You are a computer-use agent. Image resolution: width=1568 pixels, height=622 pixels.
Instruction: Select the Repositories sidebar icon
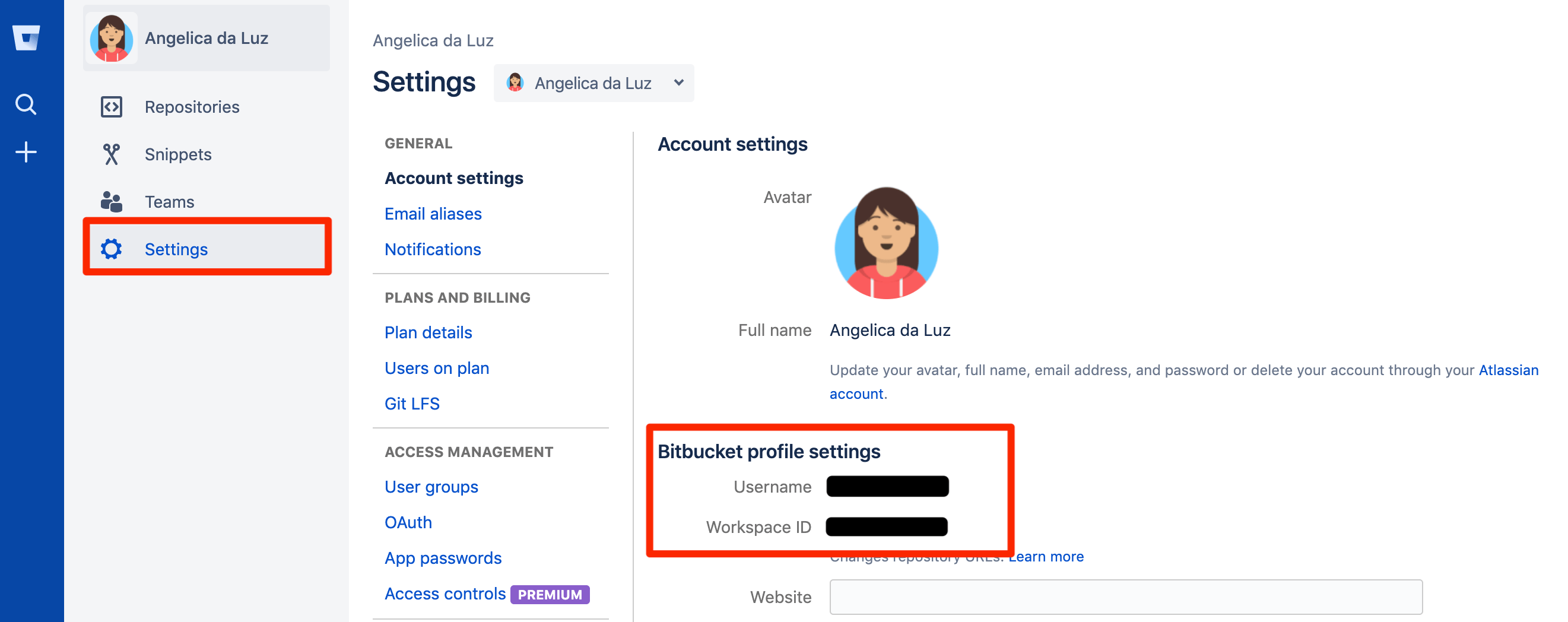click(x=112, y=106)
